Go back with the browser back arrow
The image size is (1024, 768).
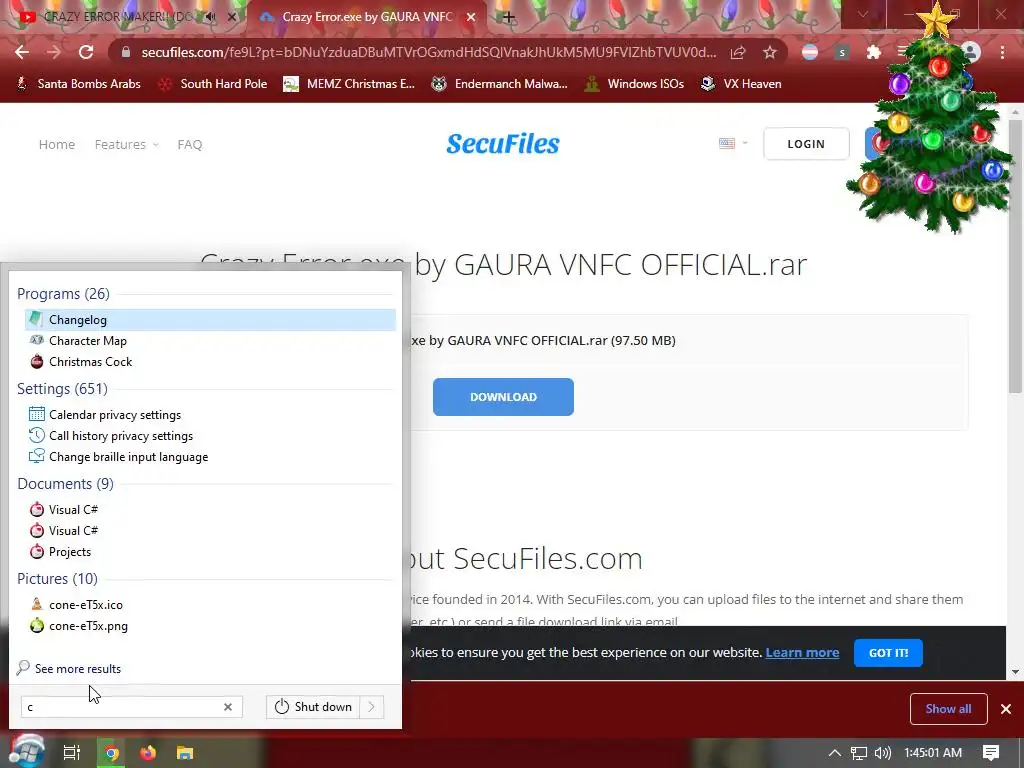(x=22, y=52)
